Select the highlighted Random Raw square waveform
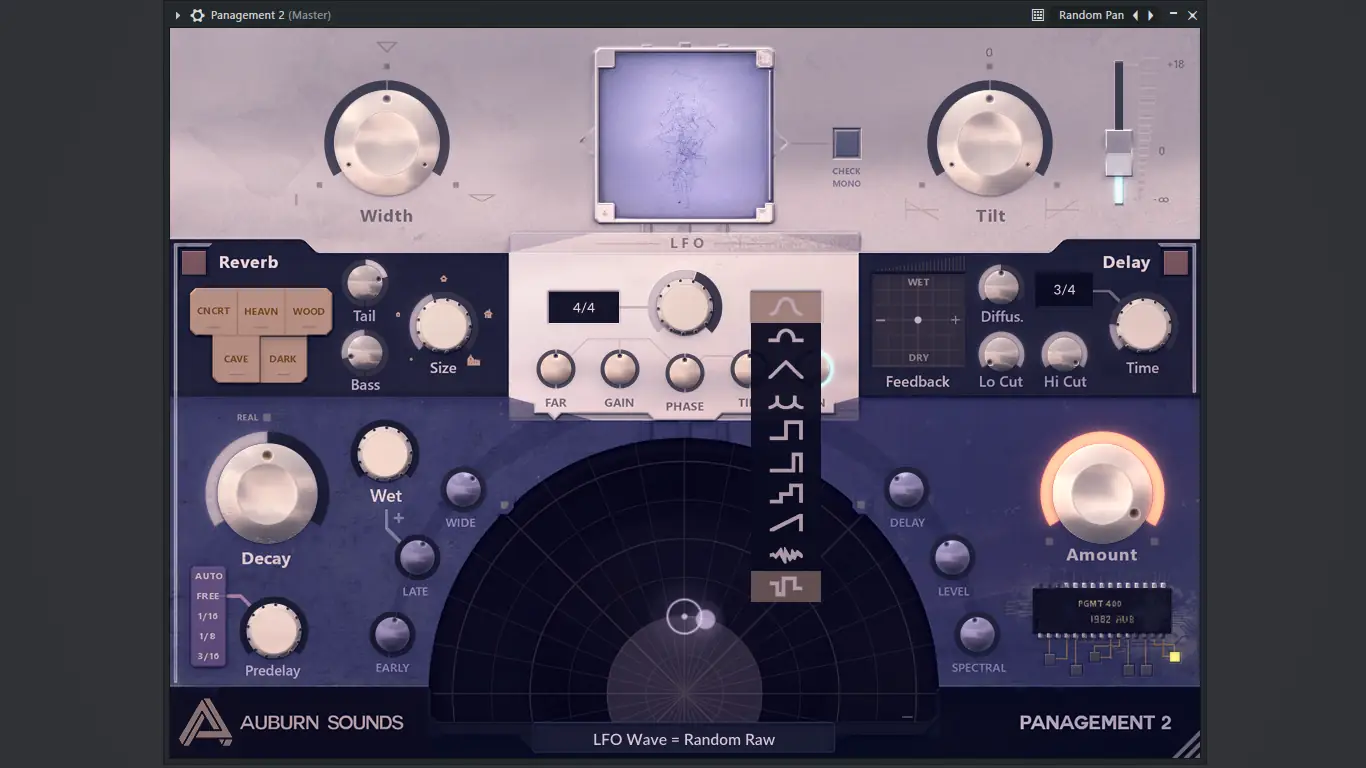Viewport: 1366px width, 768px height. click(786, 587)
